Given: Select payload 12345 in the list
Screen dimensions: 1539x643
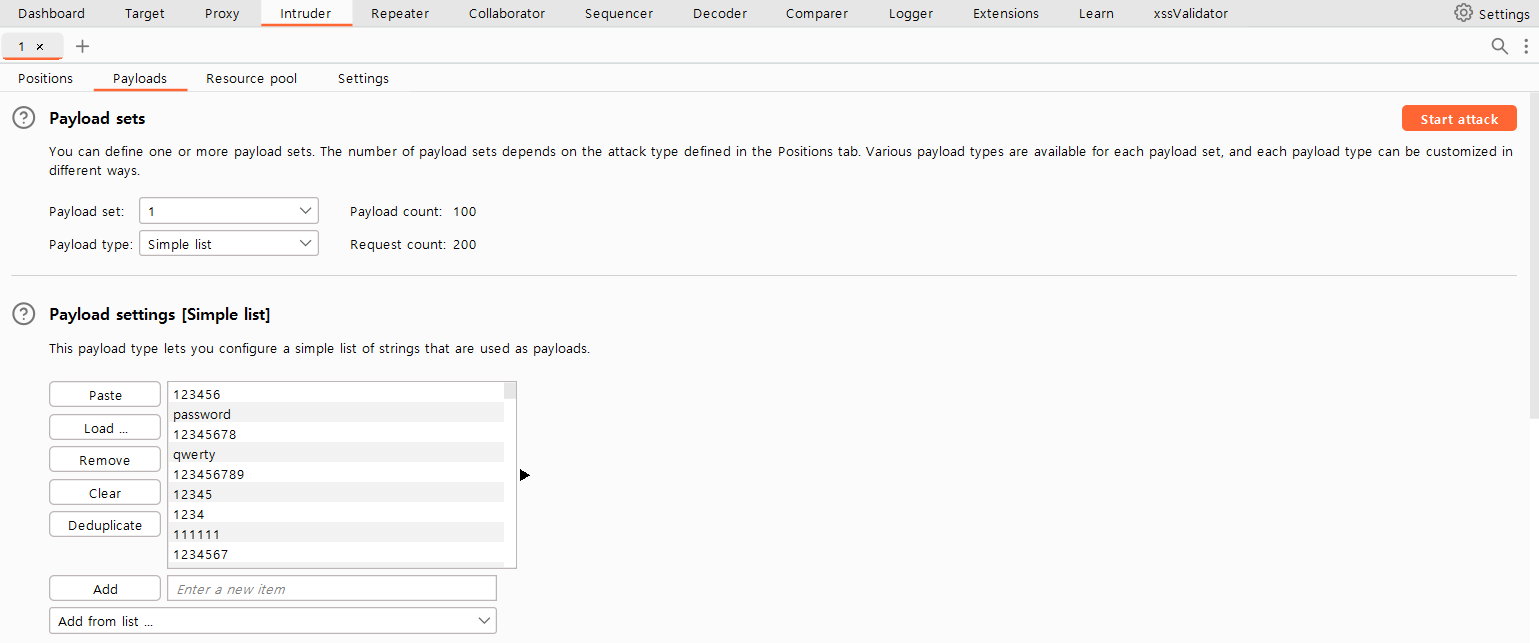Looking at the screenshot, I should (x=336, y=494).
